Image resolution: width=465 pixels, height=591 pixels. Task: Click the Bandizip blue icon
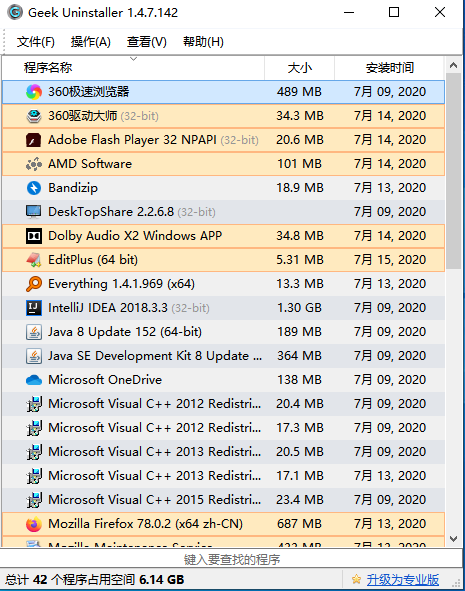click(34, 188)
